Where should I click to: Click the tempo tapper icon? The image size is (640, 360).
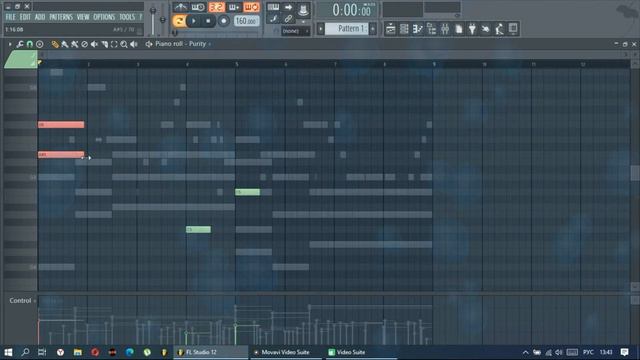pos(486,29)
